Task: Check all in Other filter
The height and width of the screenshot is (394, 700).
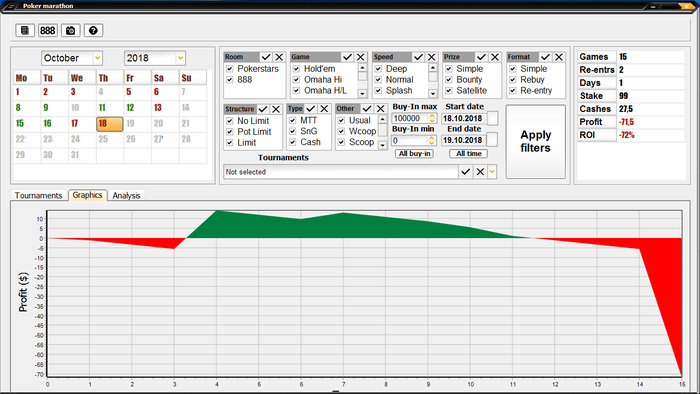Action: [x=367, y=108]
